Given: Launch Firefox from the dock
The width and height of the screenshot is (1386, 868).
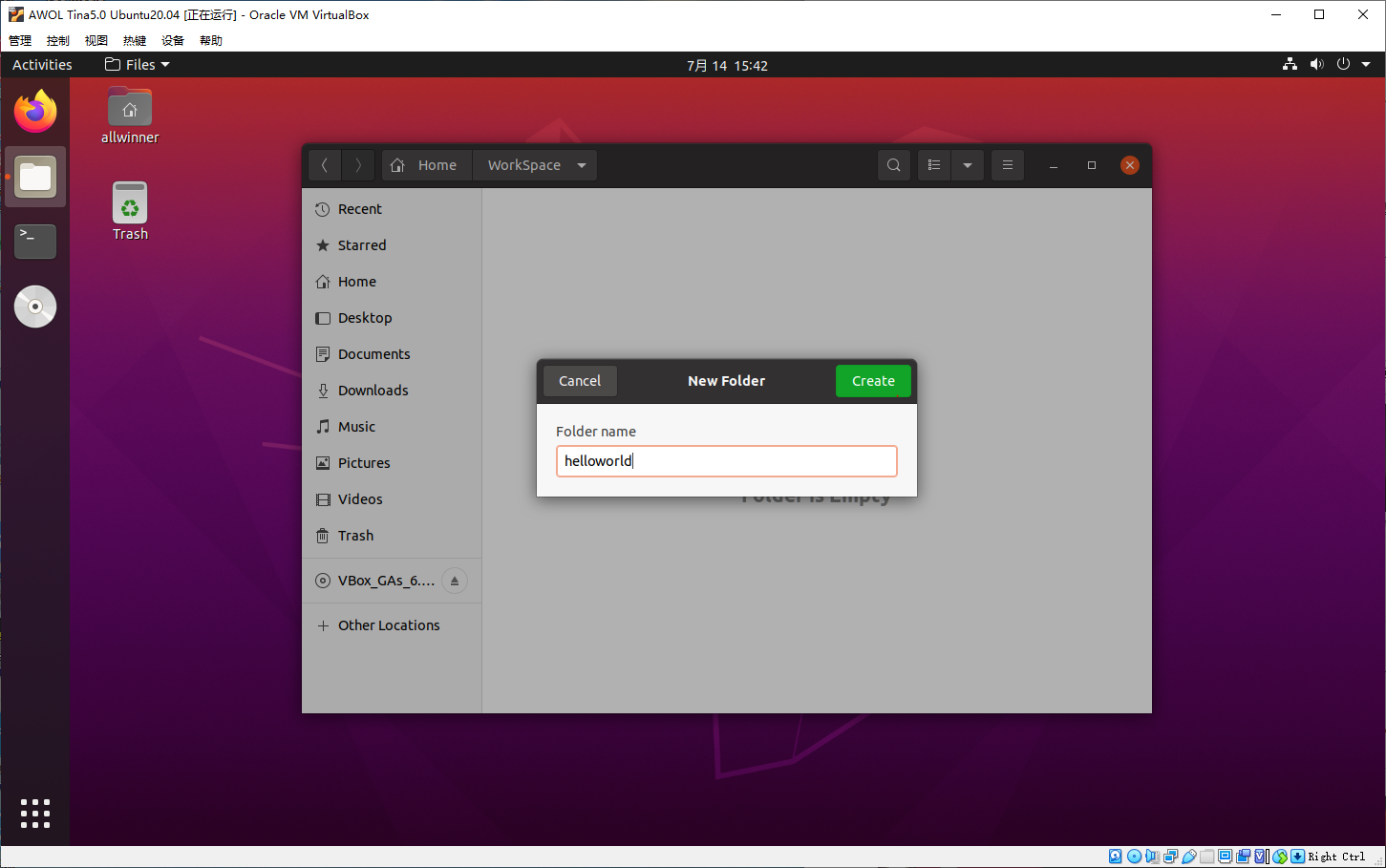Looking at the screenshot, I should tap(35, 112).
